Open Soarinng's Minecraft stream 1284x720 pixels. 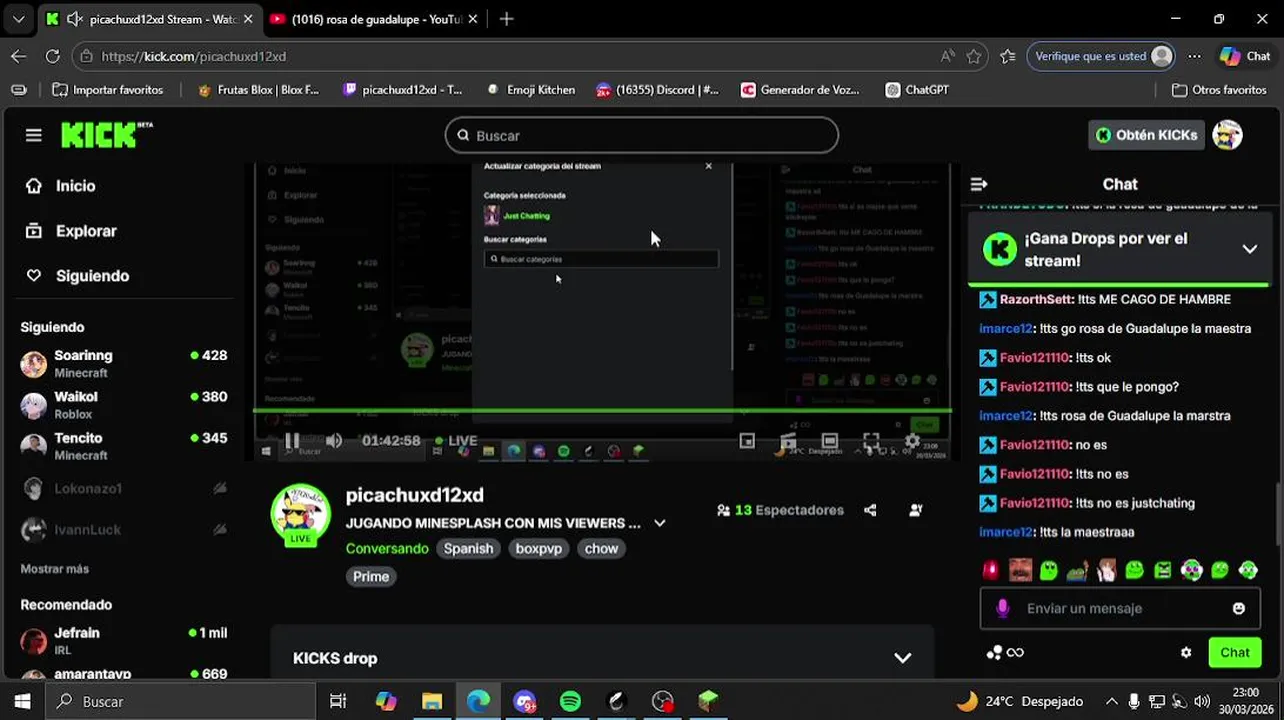[124, 363]
